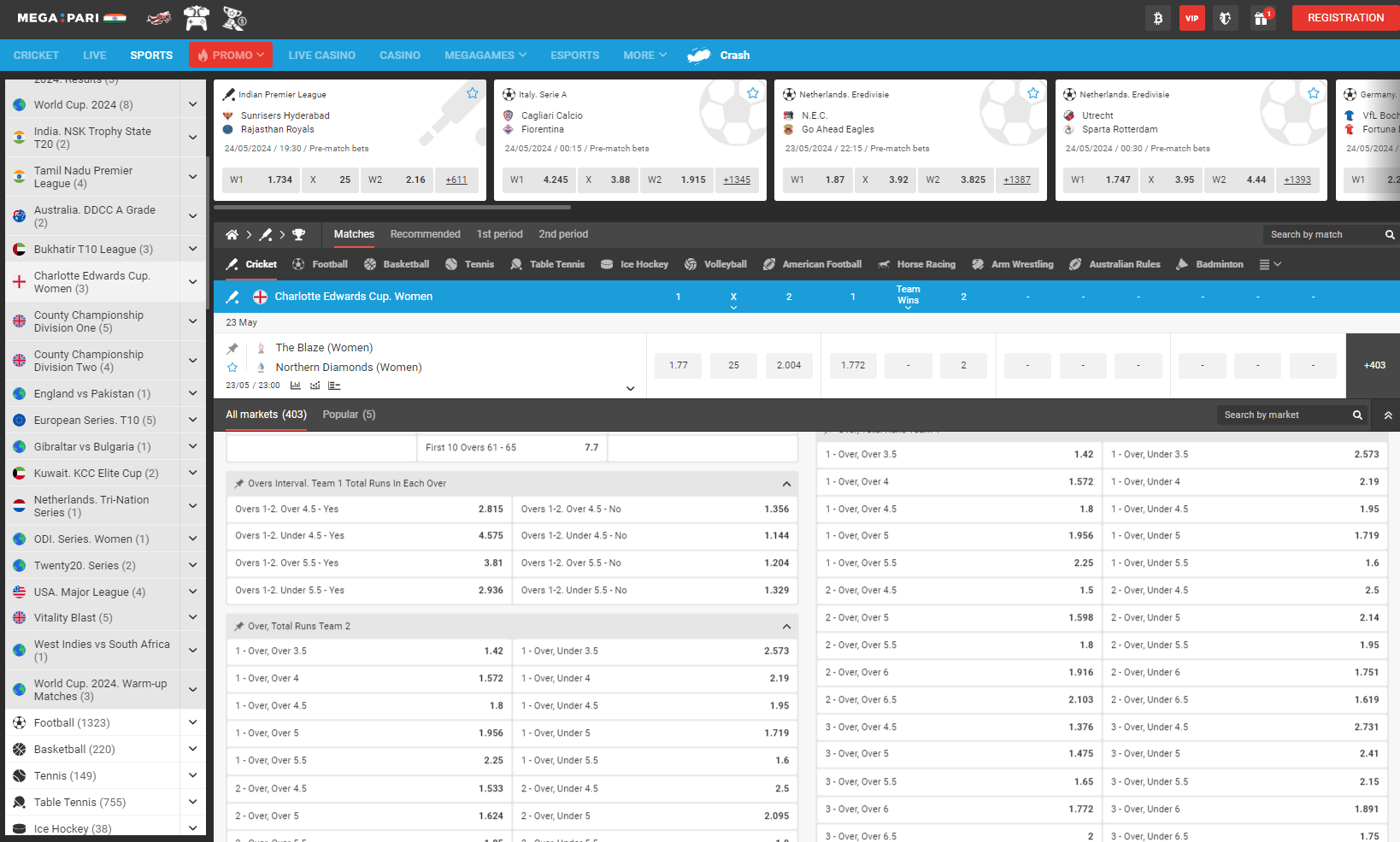Expand Vitality Blast league
This screenshot has width=1400, height=842.
pos(192,617)
